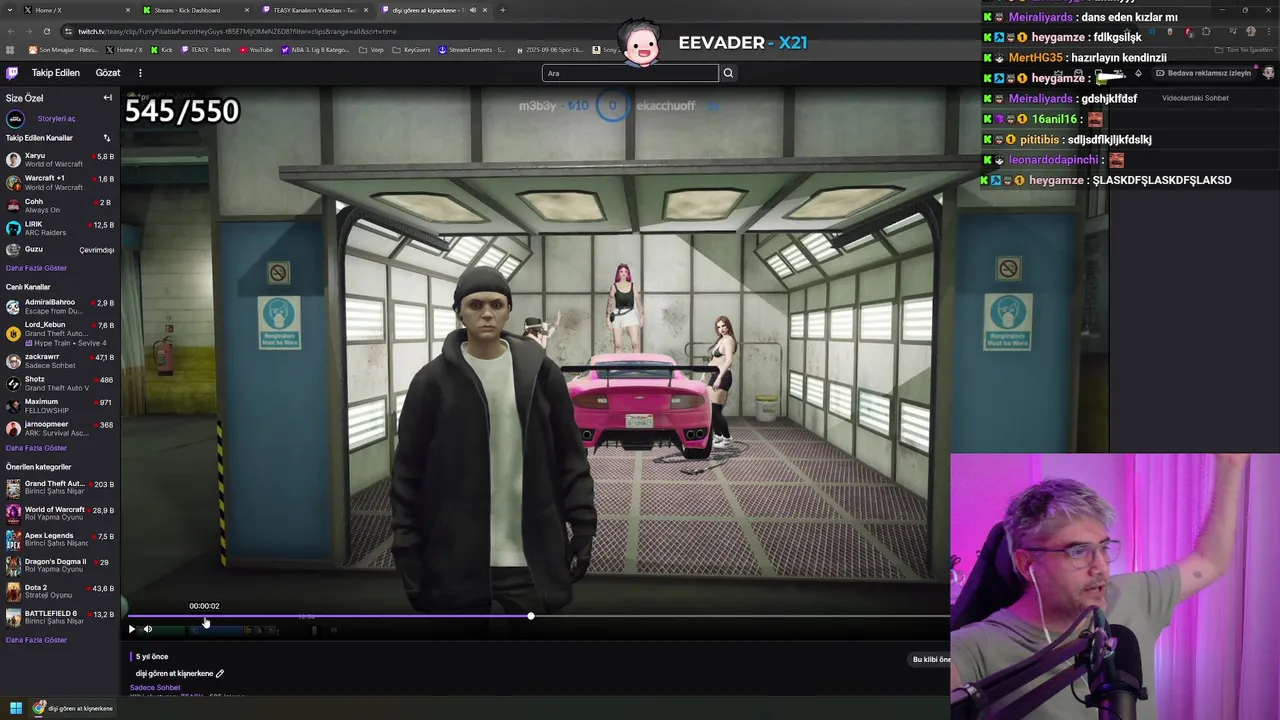The width and height of the screenshot is (1280, 720).
Task: Mute the clip volume speaker icon
Action: (148, 629)
